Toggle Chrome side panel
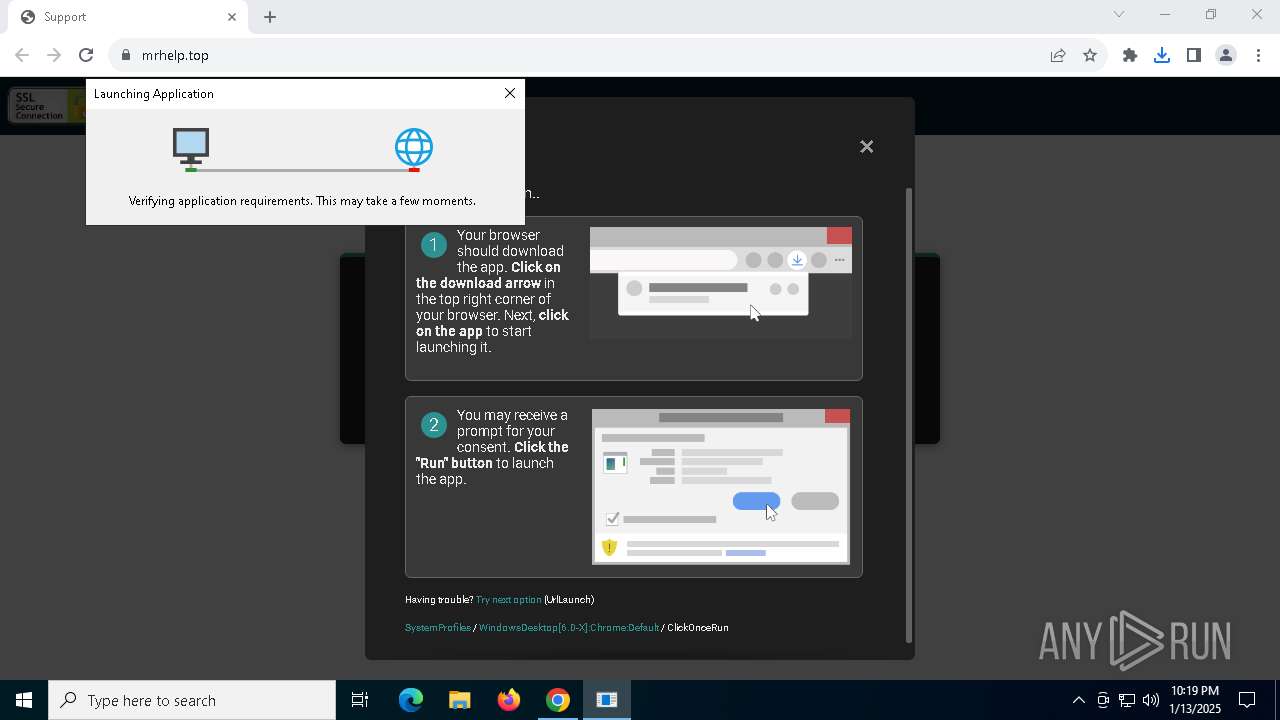1280x720 pixels. point(1194,55)
